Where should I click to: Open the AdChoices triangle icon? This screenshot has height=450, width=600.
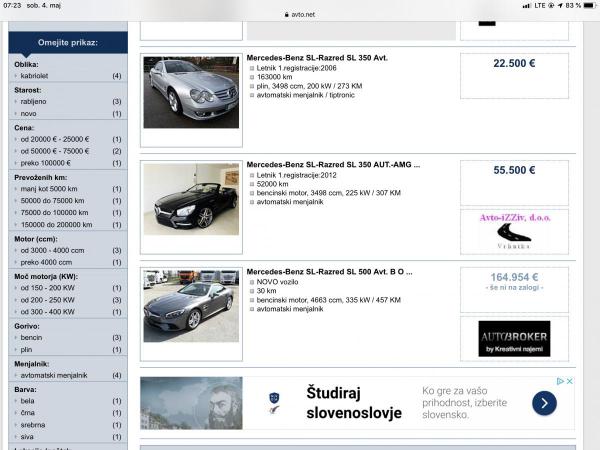(x=560, y=381)
